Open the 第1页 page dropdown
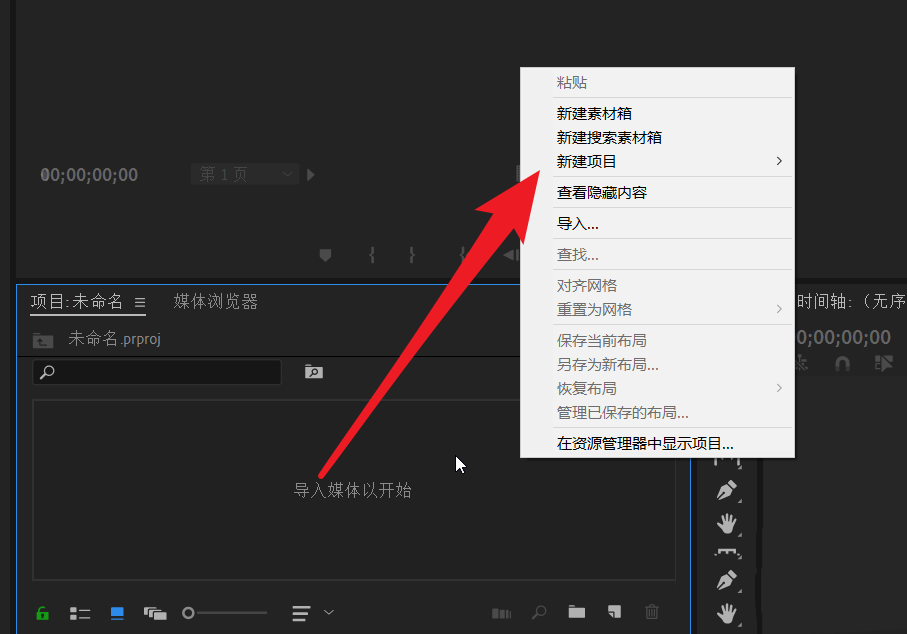The height and width of the screenshot is (634, 907). 243,173
